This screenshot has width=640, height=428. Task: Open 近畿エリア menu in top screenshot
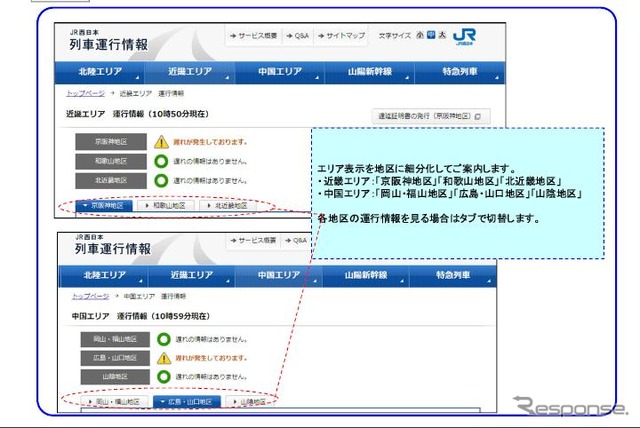(x=190, y=72)
